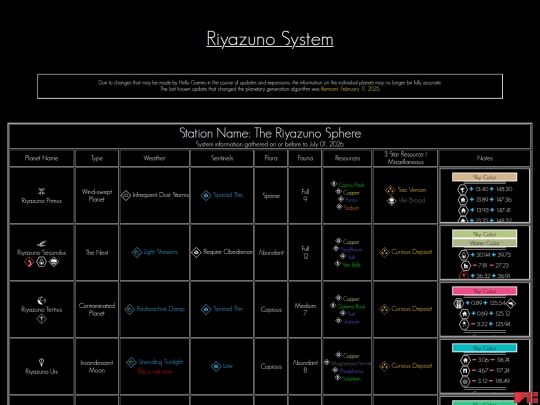Screen dimensions: 540x405
Task: Click the planet glyph above Riyazuno Tertius
Action: [42, 300]
